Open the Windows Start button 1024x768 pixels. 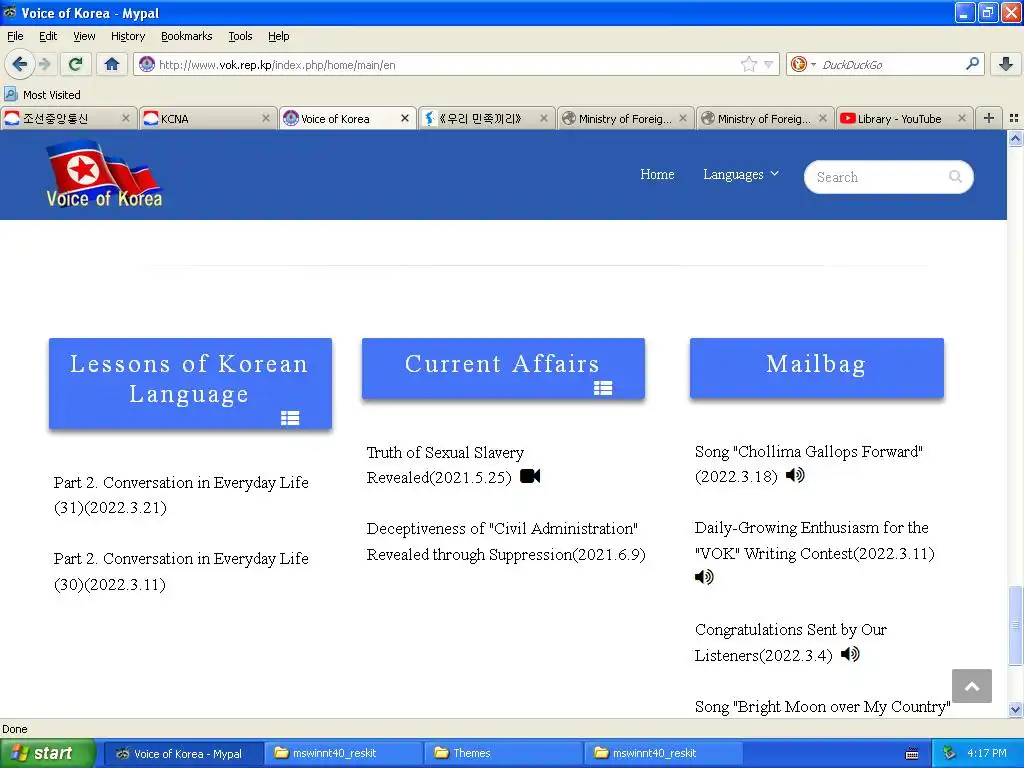(x=48, y=753)
